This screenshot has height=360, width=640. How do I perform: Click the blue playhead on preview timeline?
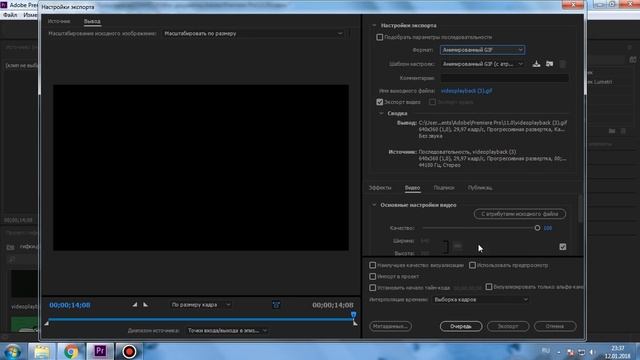tap(353, 314)
